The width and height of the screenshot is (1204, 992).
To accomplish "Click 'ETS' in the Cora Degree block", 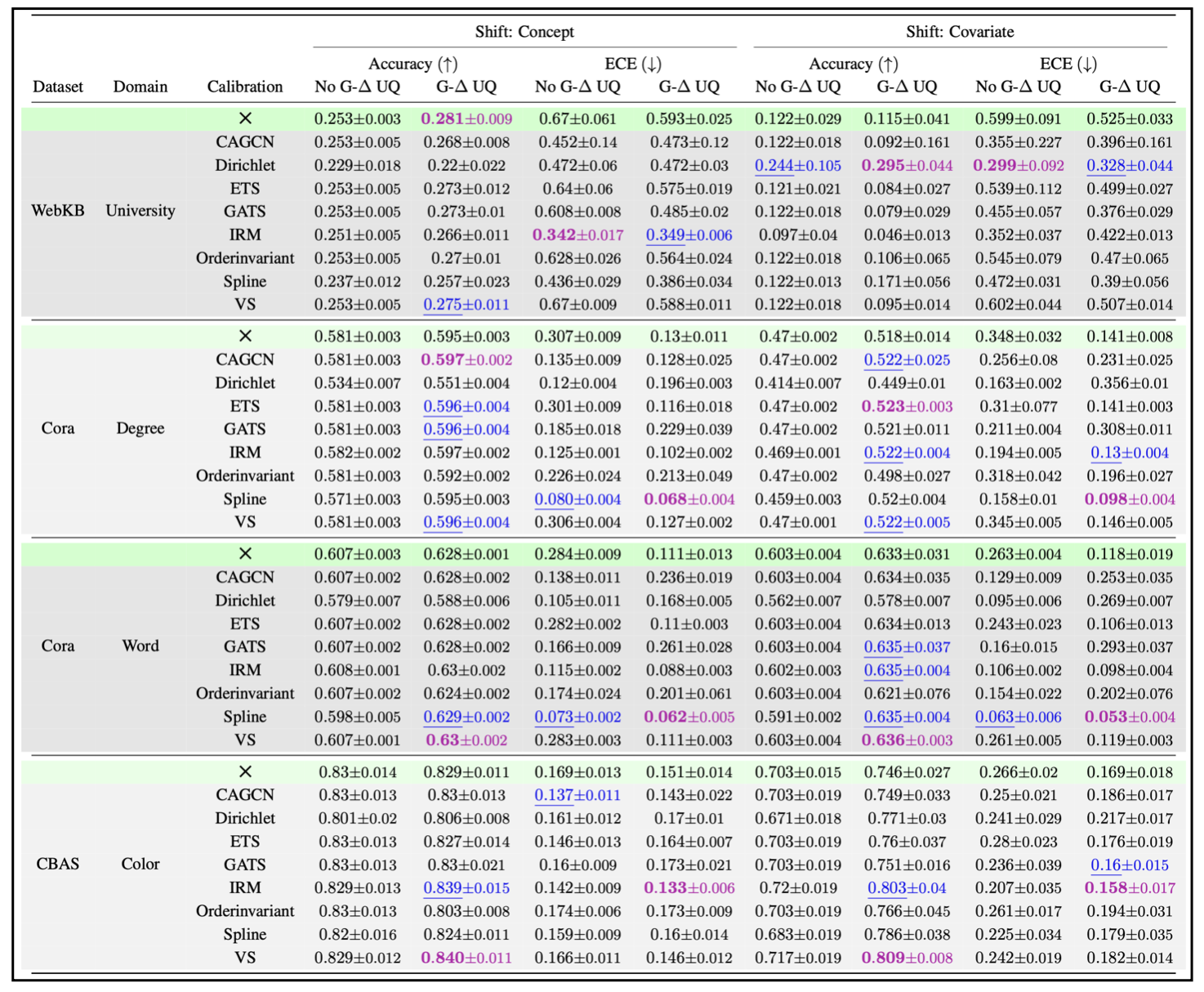I will click(x=245, y=406).
